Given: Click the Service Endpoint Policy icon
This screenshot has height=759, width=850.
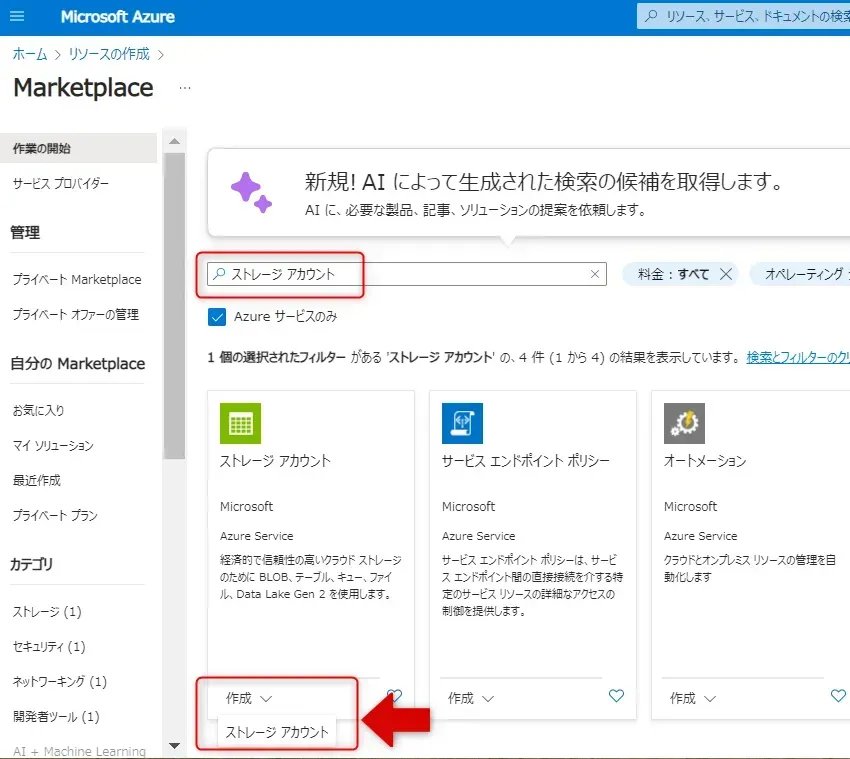Looking at the screenshot, I should click(x=462, y=423).
